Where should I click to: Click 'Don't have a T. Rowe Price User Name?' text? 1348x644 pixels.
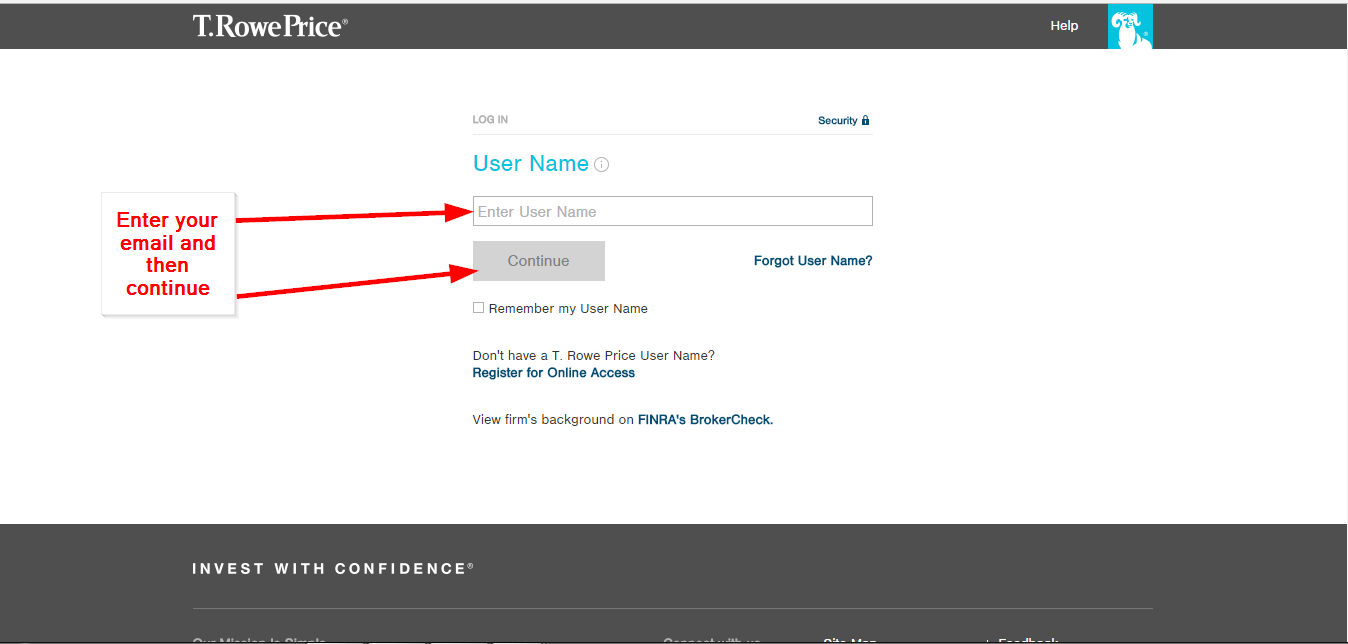[x=594, y=356]
